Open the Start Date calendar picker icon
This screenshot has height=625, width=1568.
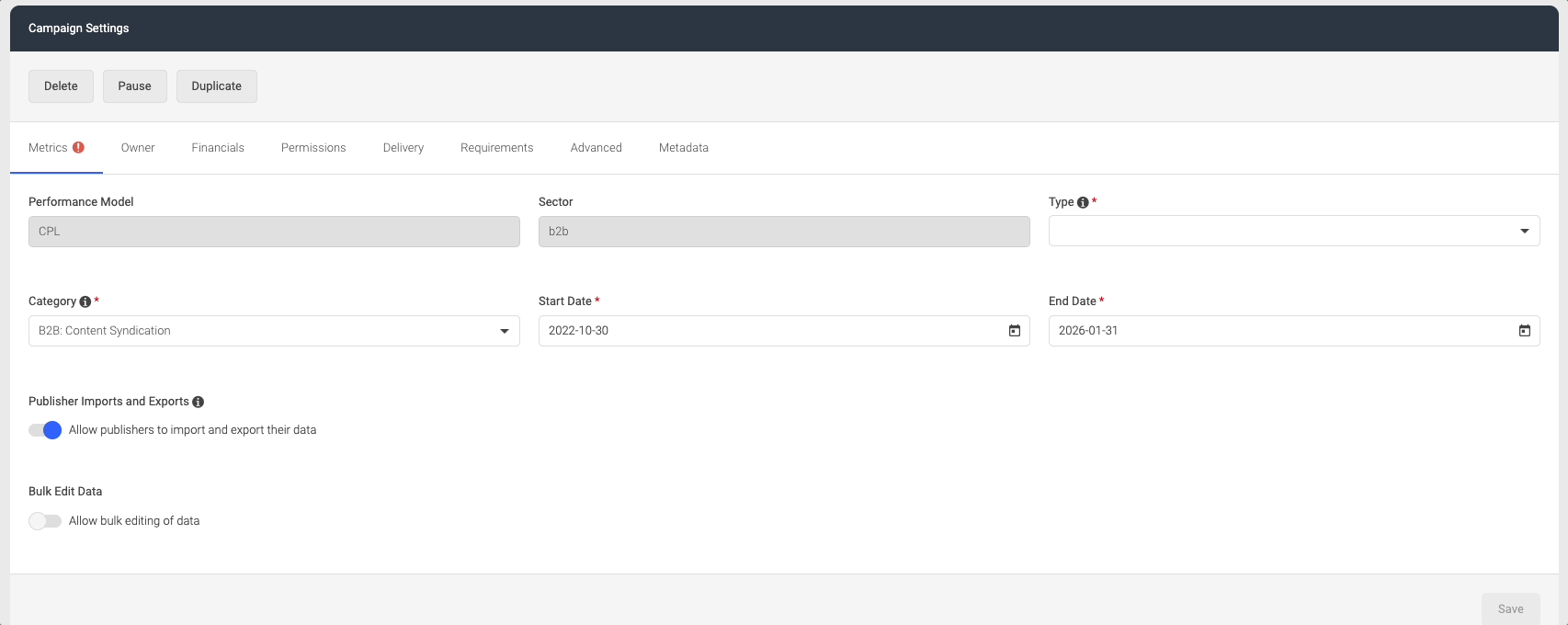point(1015,331)
